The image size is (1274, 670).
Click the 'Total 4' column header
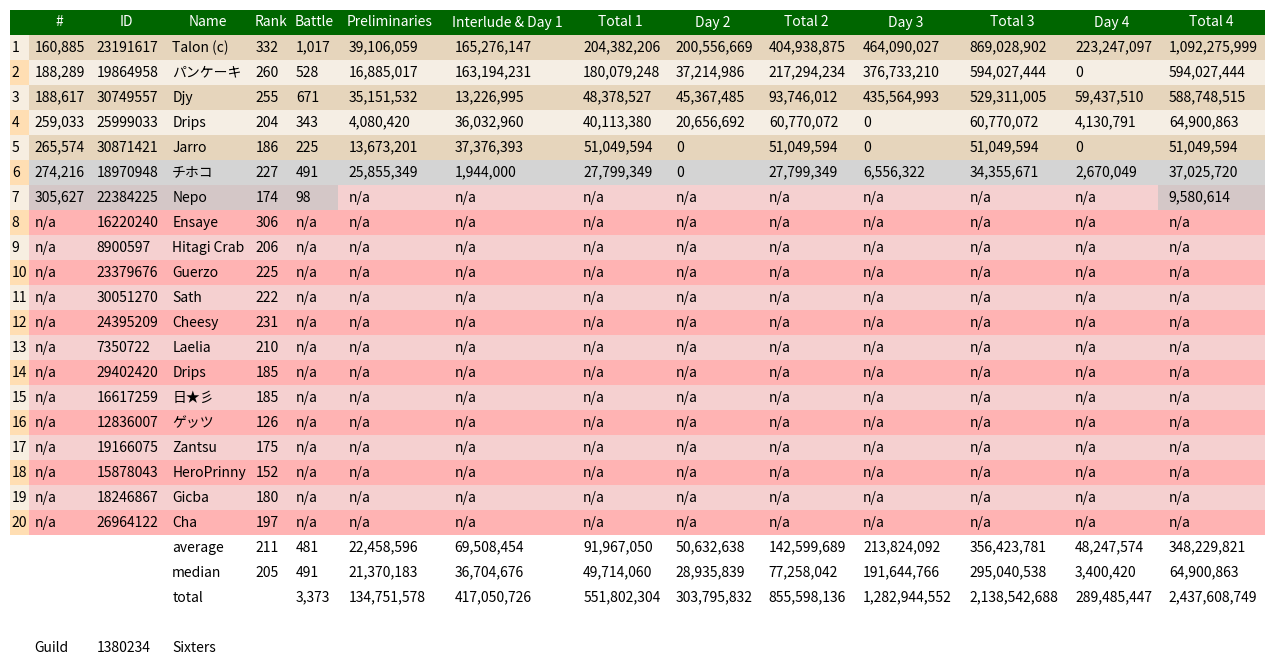pos(1211,21)
